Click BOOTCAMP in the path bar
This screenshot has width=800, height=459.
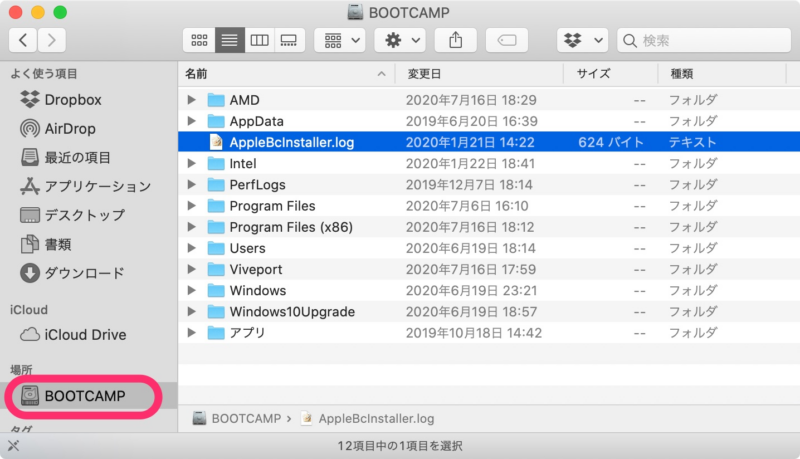click(237, 418)
